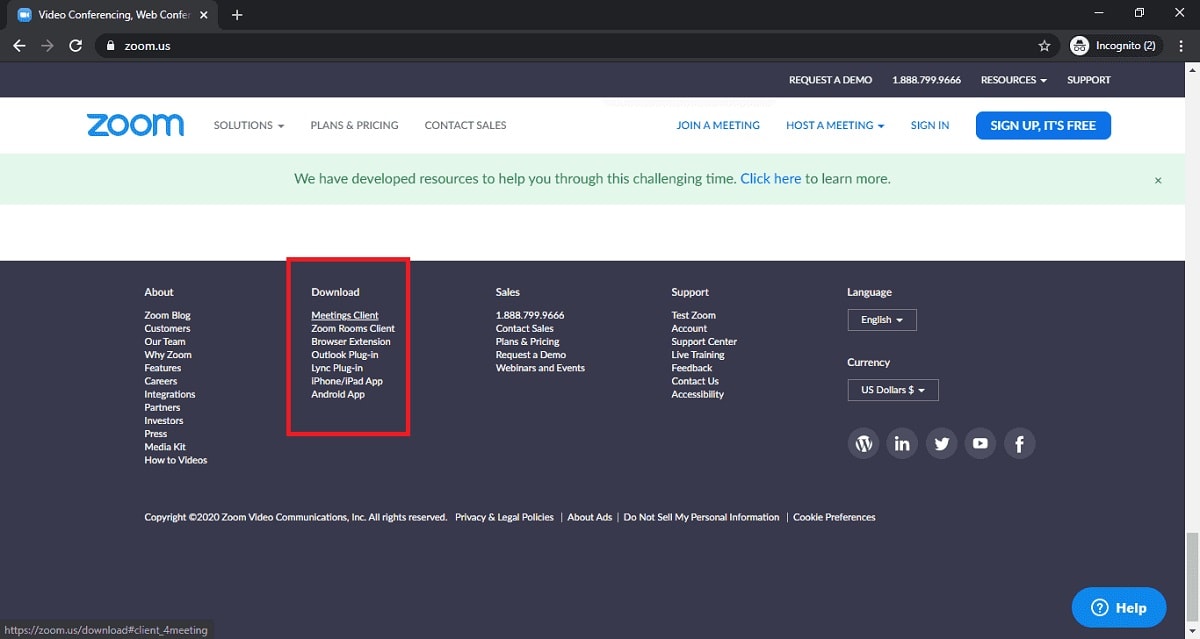
Task: Expand the Solutions menu
Action: [x=249, y=125]
